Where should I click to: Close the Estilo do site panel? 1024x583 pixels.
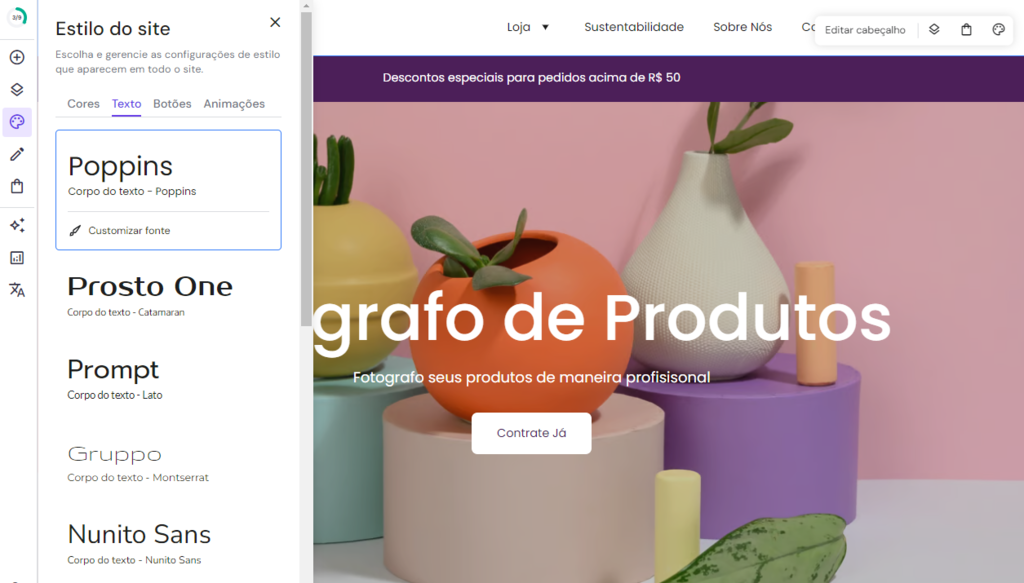point(275,22)
